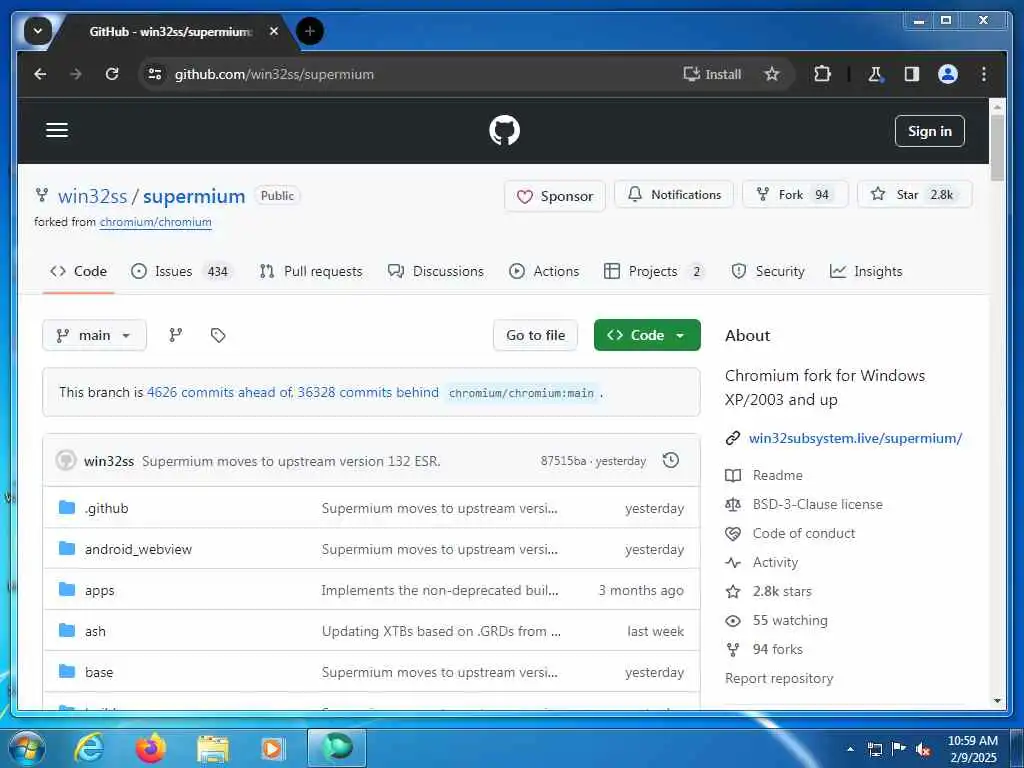Image resolution: width=1024 pixels, height=768 pixels.
Task: Visit win32subsystem.live/supermium/ link
Action: (855, 438)
